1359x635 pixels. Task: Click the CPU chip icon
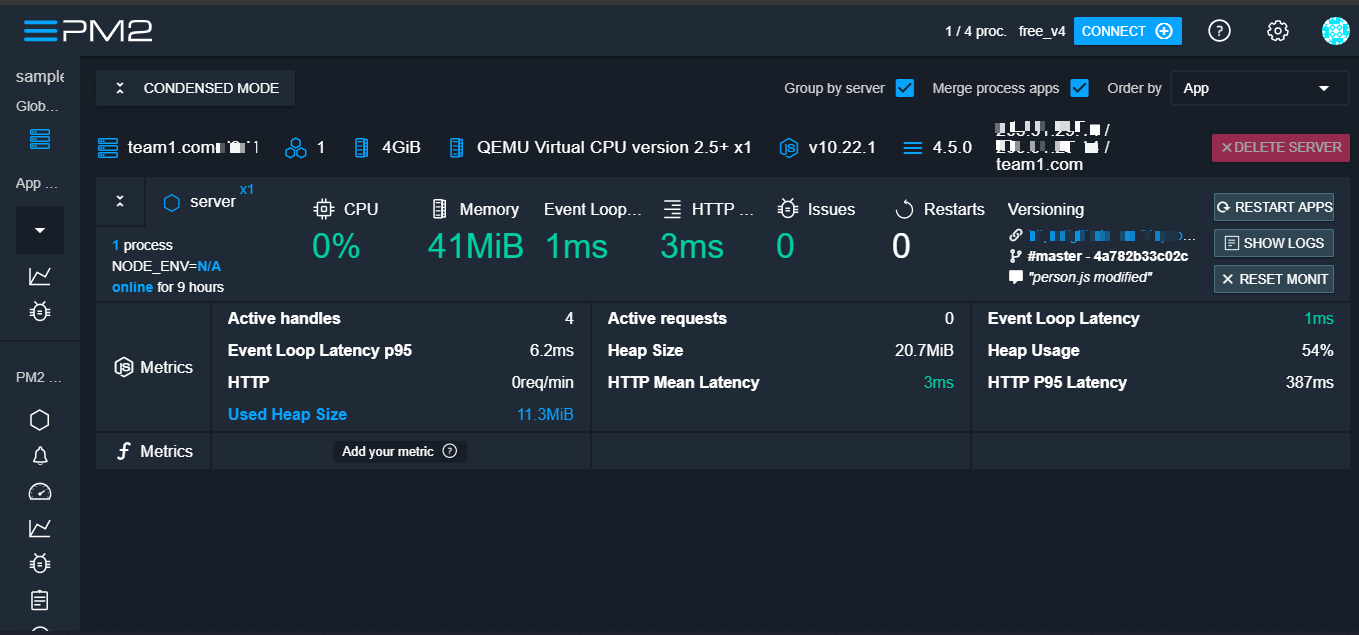tap(323, 209)
